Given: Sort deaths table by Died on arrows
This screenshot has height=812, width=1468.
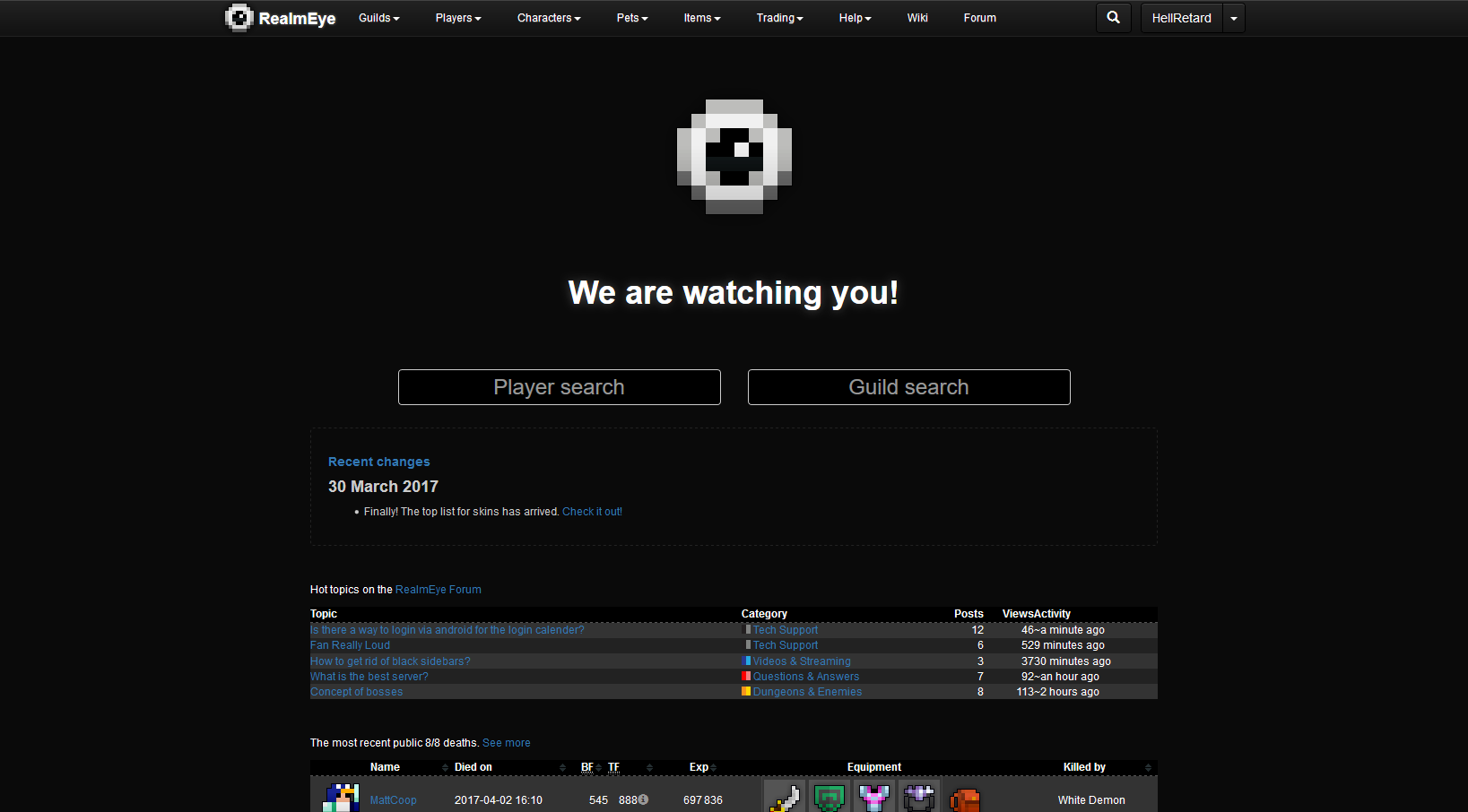Looking at the screenshot, I should [x=562, y=767].
